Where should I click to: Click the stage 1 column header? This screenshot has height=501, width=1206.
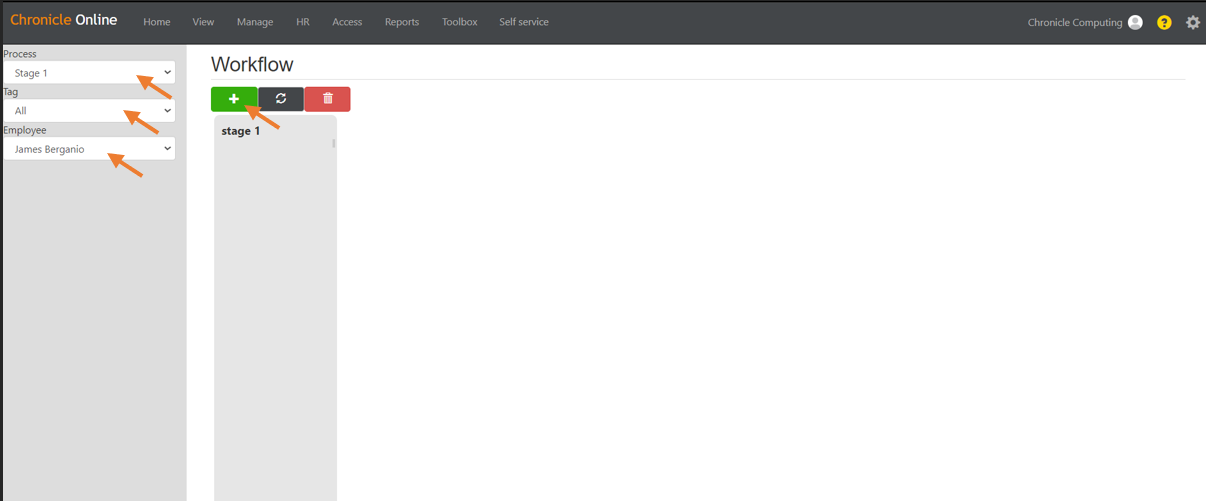point(241,131)
